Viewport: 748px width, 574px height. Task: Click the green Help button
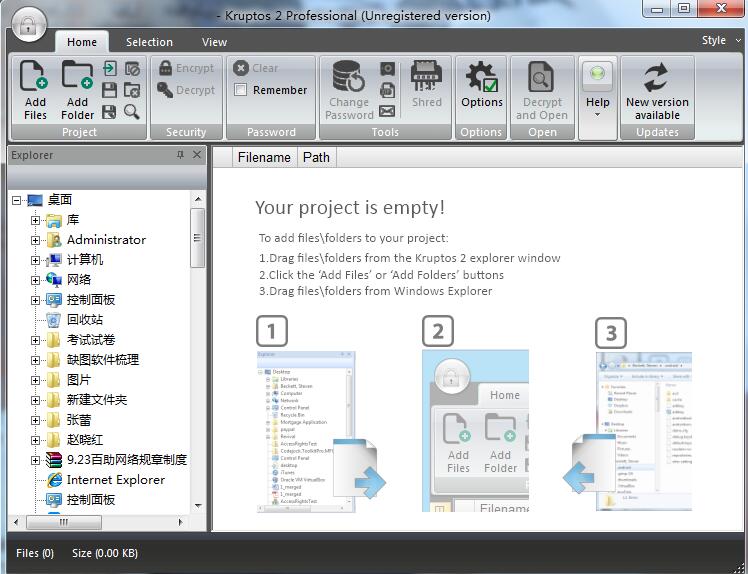coord(598,74)
